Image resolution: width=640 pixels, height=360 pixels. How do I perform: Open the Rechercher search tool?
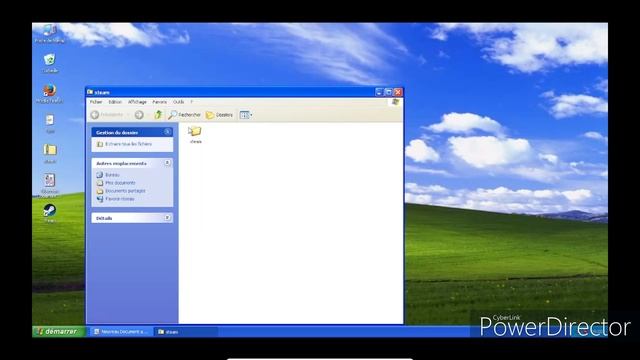(184, 115)
